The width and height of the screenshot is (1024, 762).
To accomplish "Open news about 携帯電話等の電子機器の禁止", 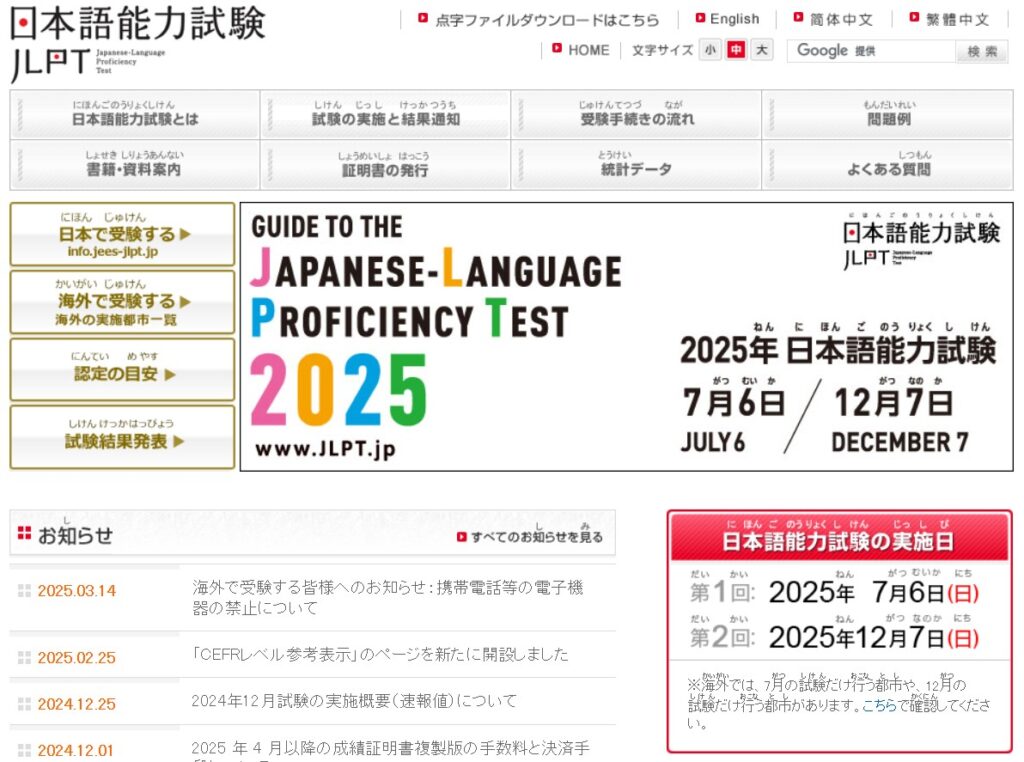I will [387, 597].
